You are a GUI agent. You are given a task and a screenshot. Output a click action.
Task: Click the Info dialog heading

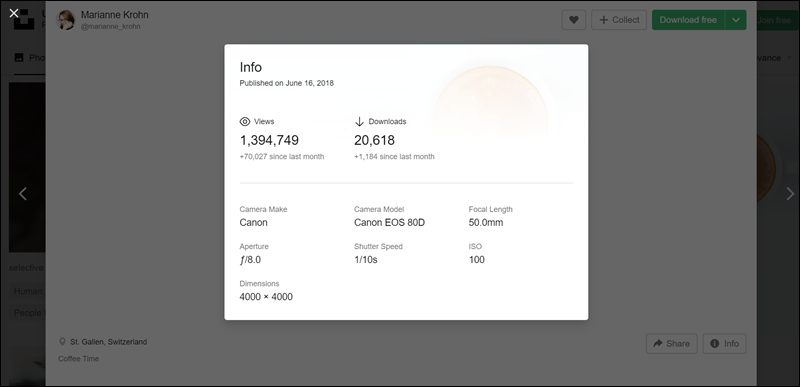pos(251,67)
